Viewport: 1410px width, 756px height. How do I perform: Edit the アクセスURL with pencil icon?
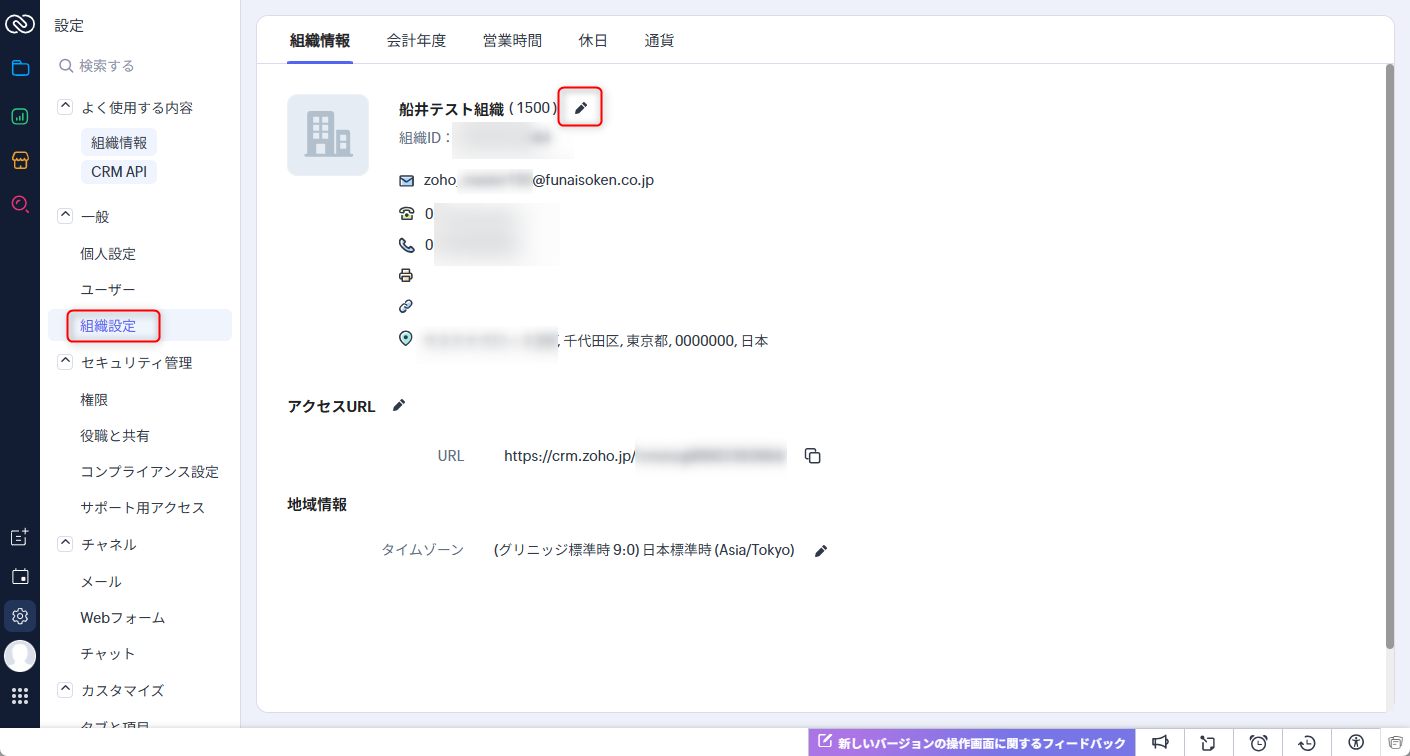(399, 405)
